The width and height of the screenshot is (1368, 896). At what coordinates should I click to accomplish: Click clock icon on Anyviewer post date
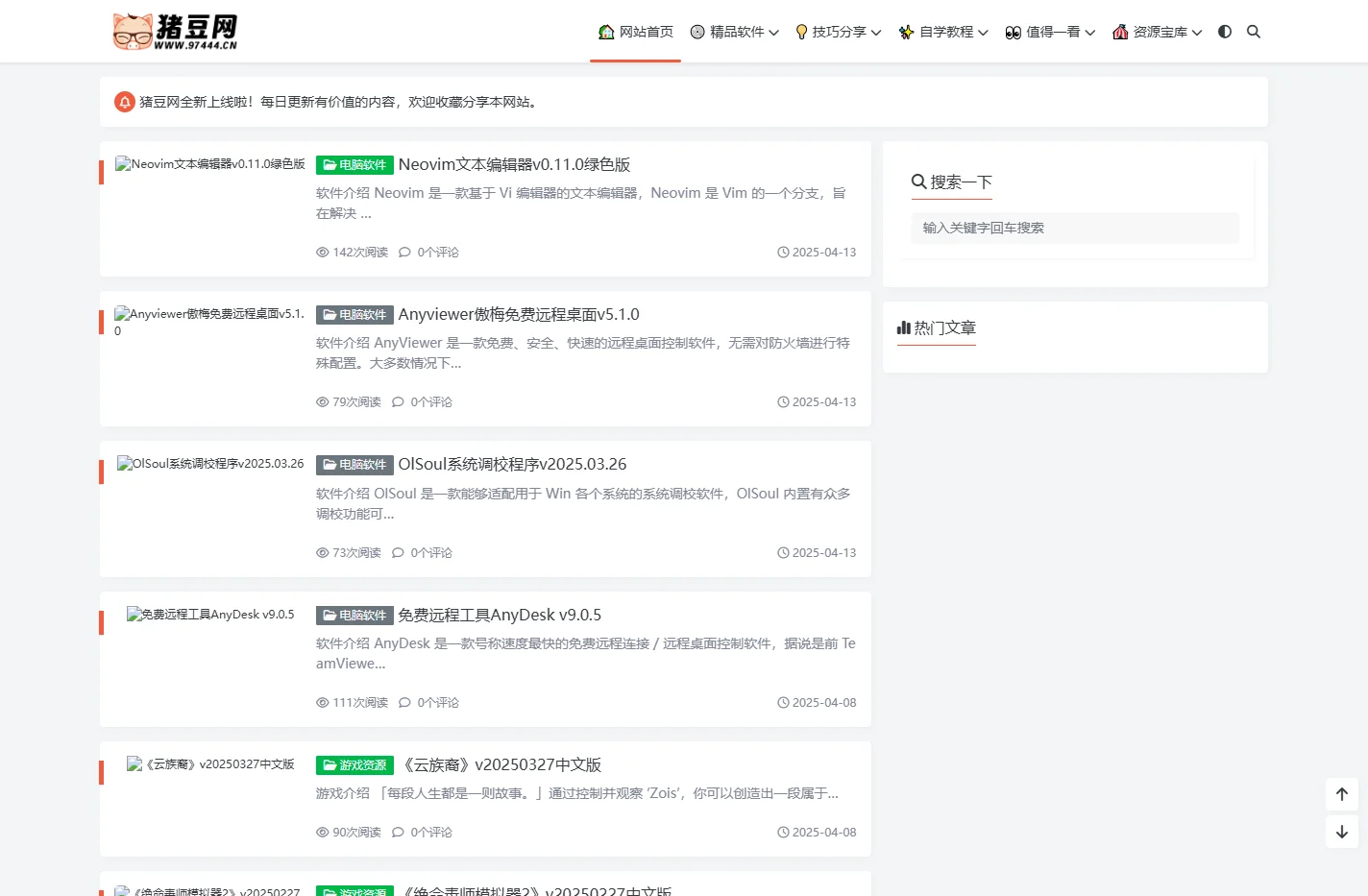[783, 402]
